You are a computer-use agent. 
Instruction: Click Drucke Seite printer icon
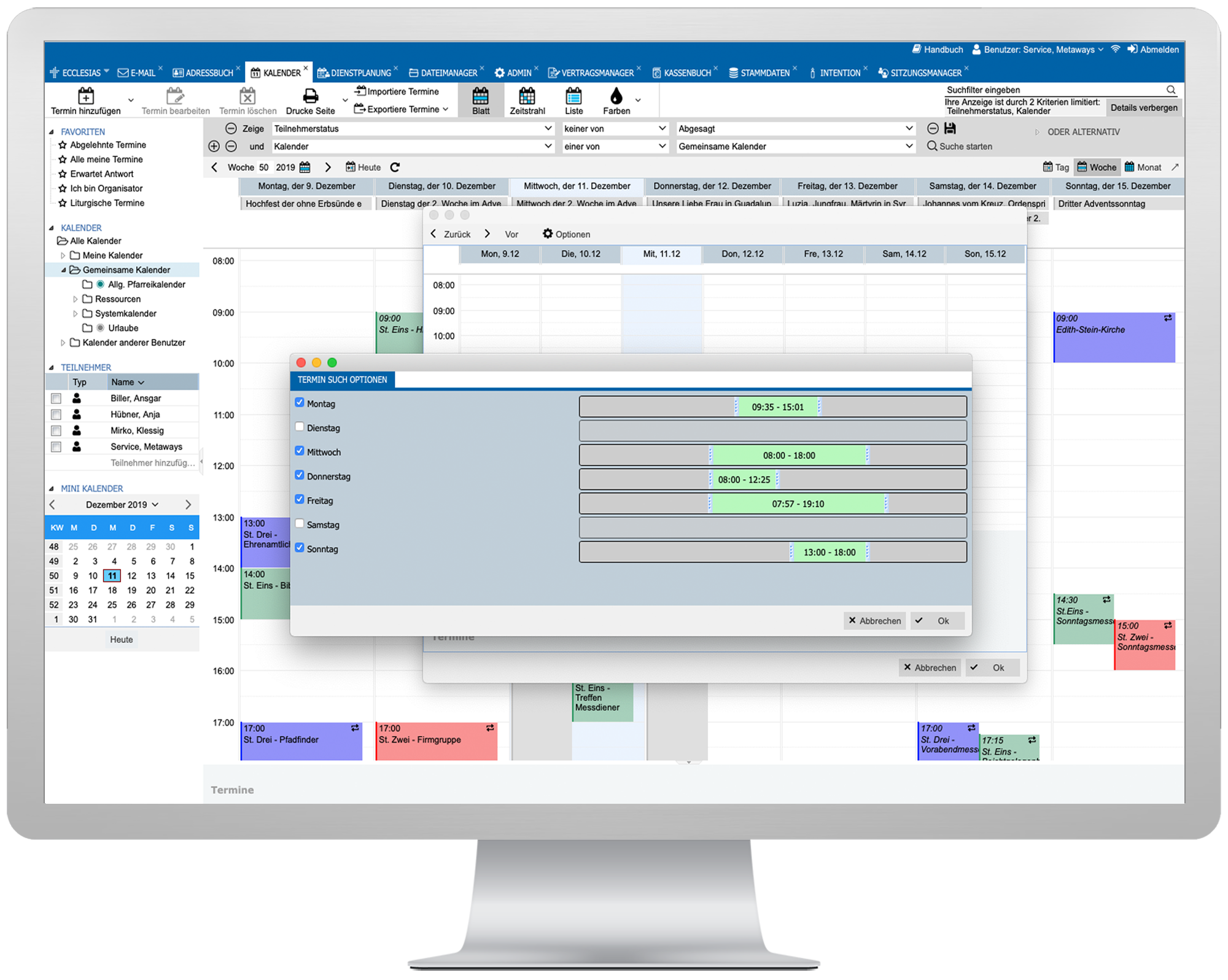(311, 96)
